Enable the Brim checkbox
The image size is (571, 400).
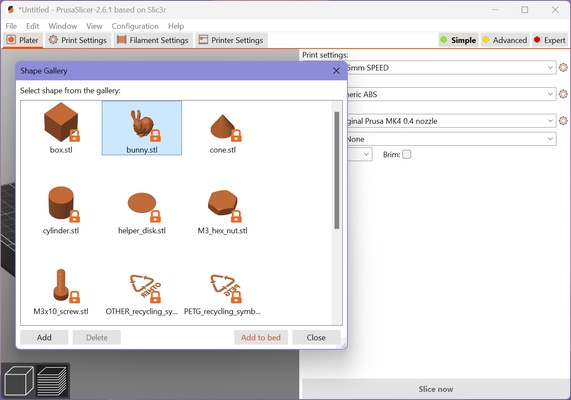coord(407,154)
